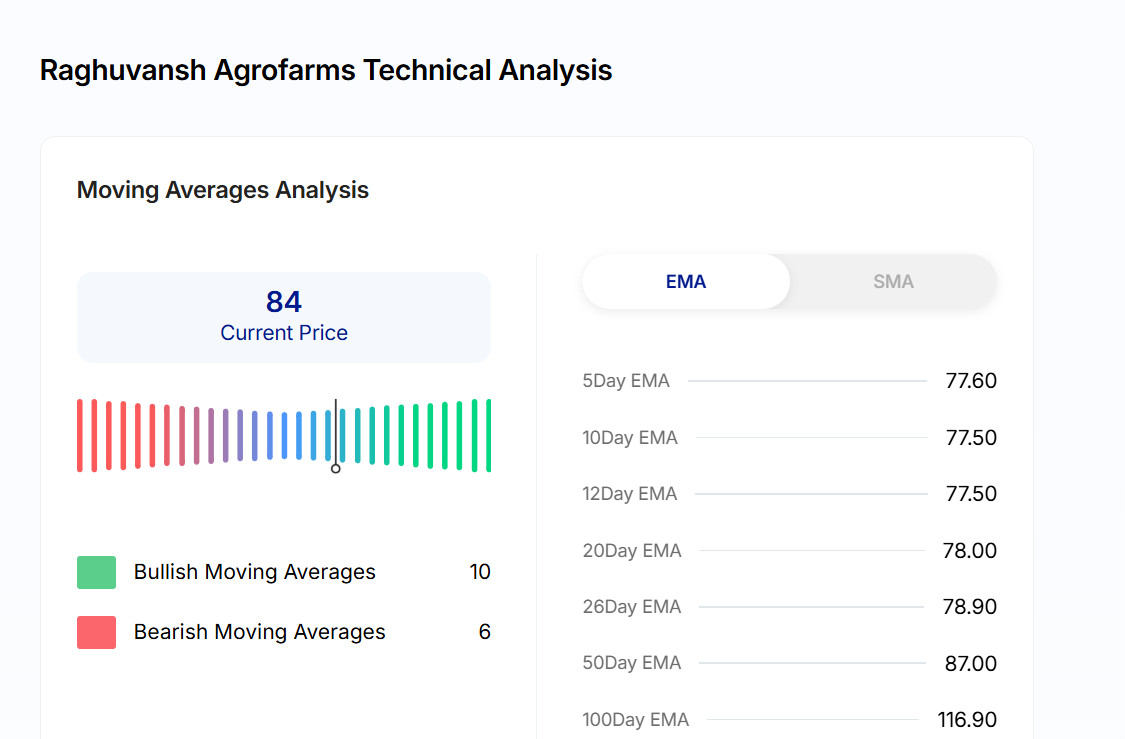Switch to the EMA tab

coord(686,282)
